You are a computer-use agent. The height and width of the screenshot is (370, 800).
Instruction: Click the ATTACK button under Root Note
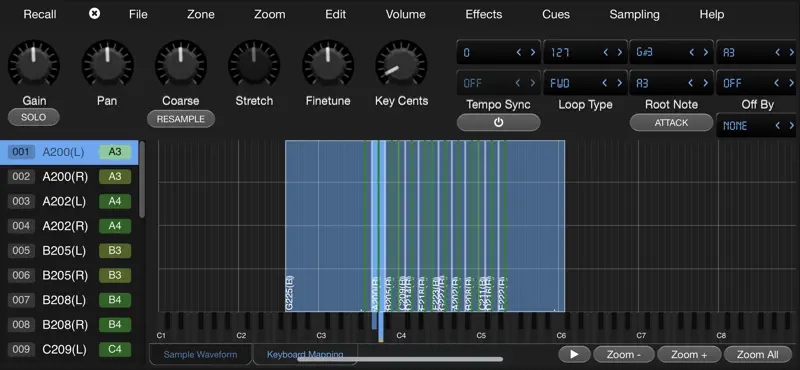(671, 122)
